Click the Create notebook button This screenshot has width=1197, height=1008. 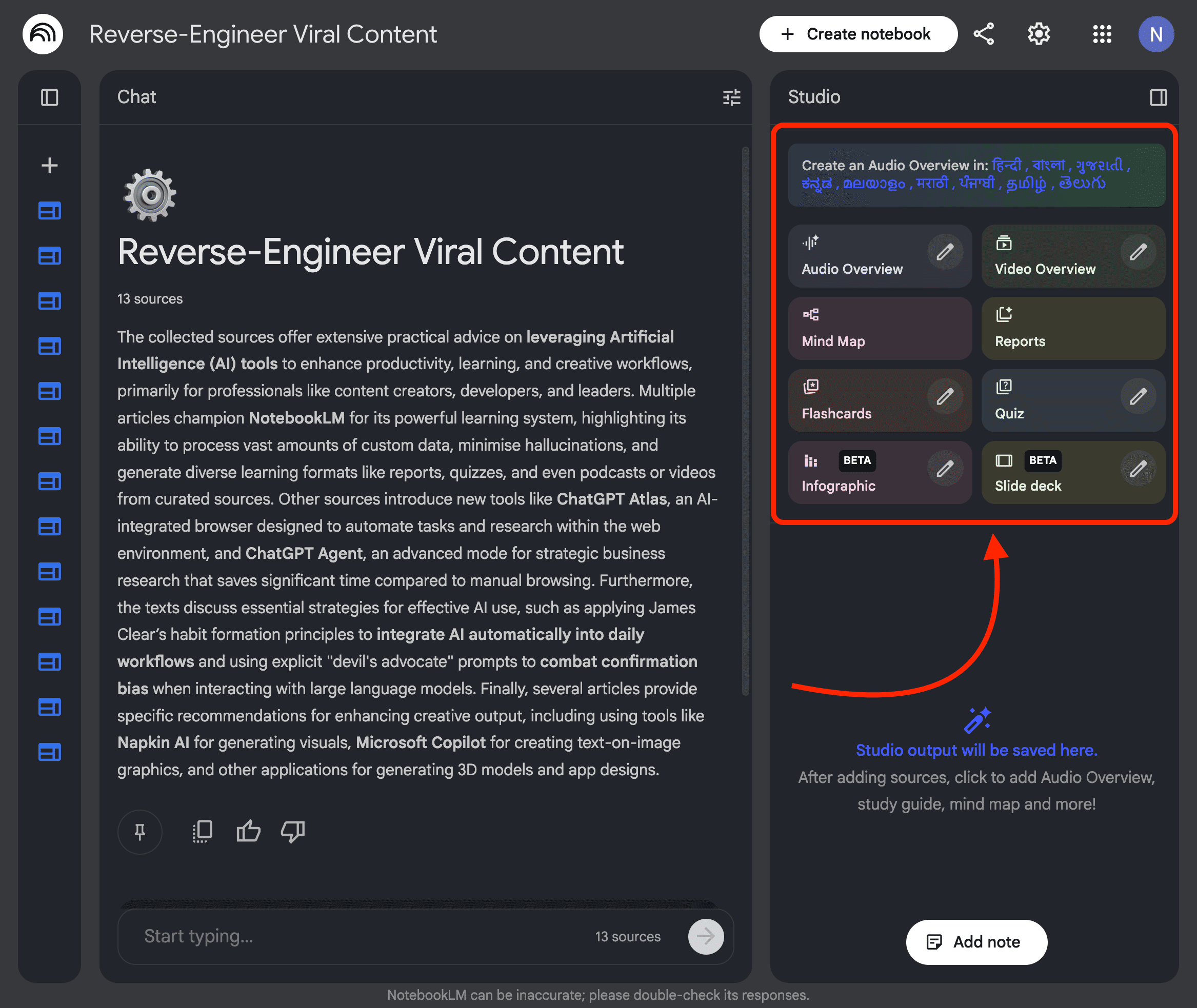(x=857, y=34)
